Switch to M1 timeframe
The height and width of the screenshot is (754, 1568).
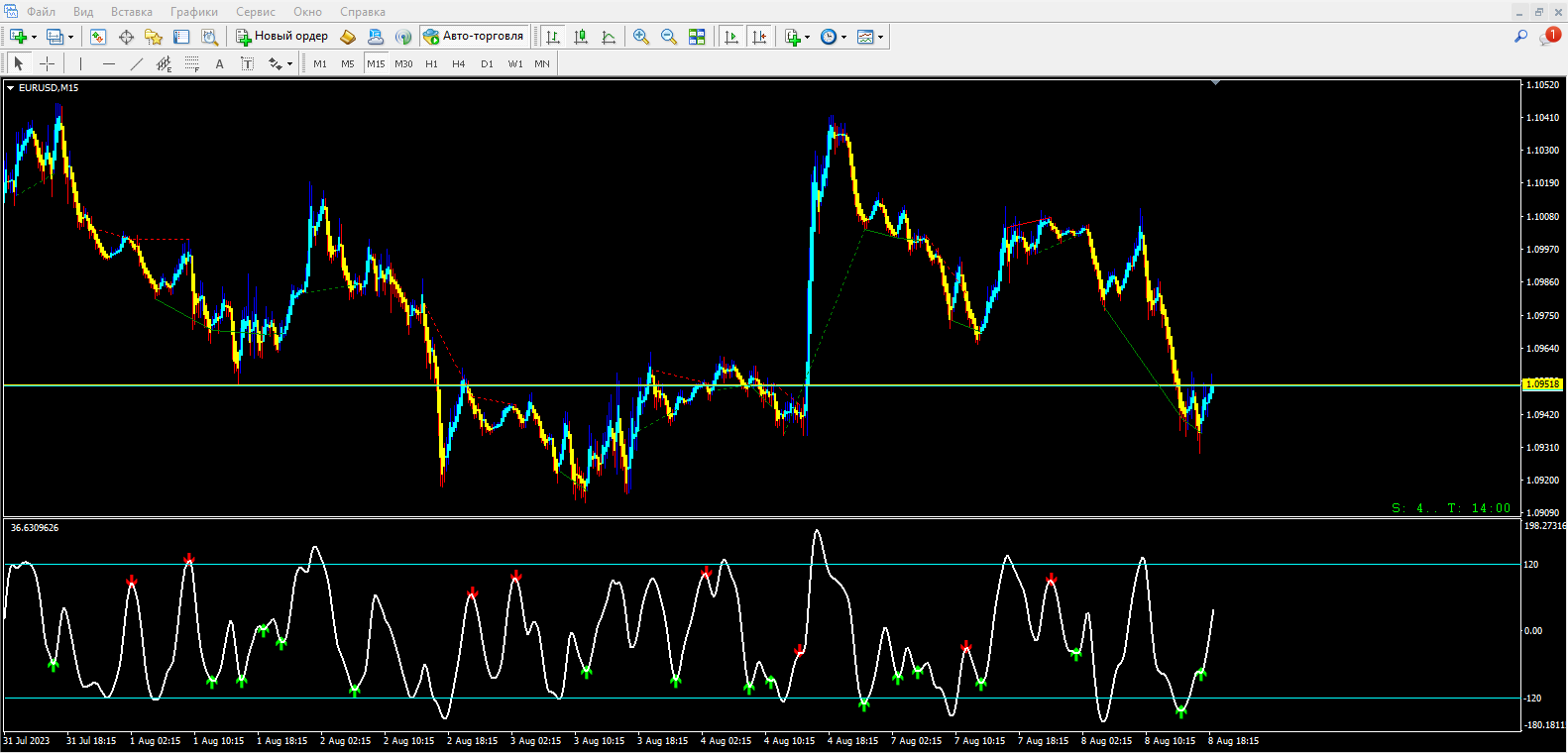coord(320,63)
